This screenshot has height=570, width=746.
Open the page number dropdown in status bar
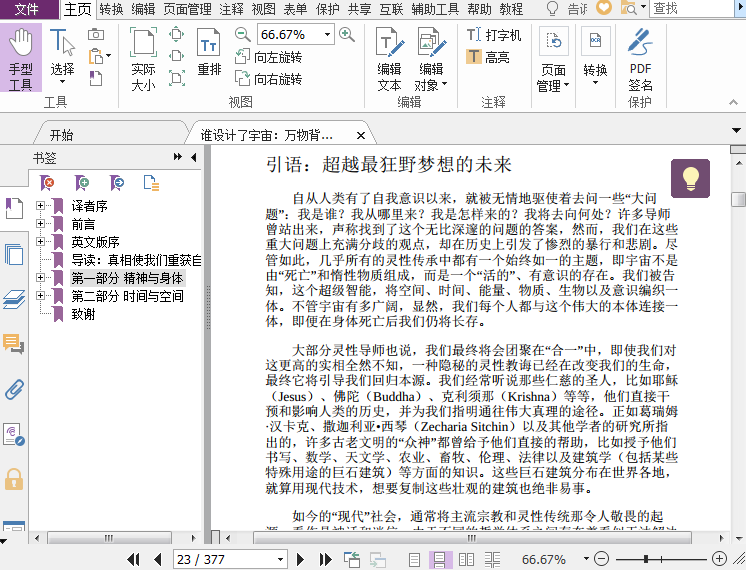coord(280,560)
